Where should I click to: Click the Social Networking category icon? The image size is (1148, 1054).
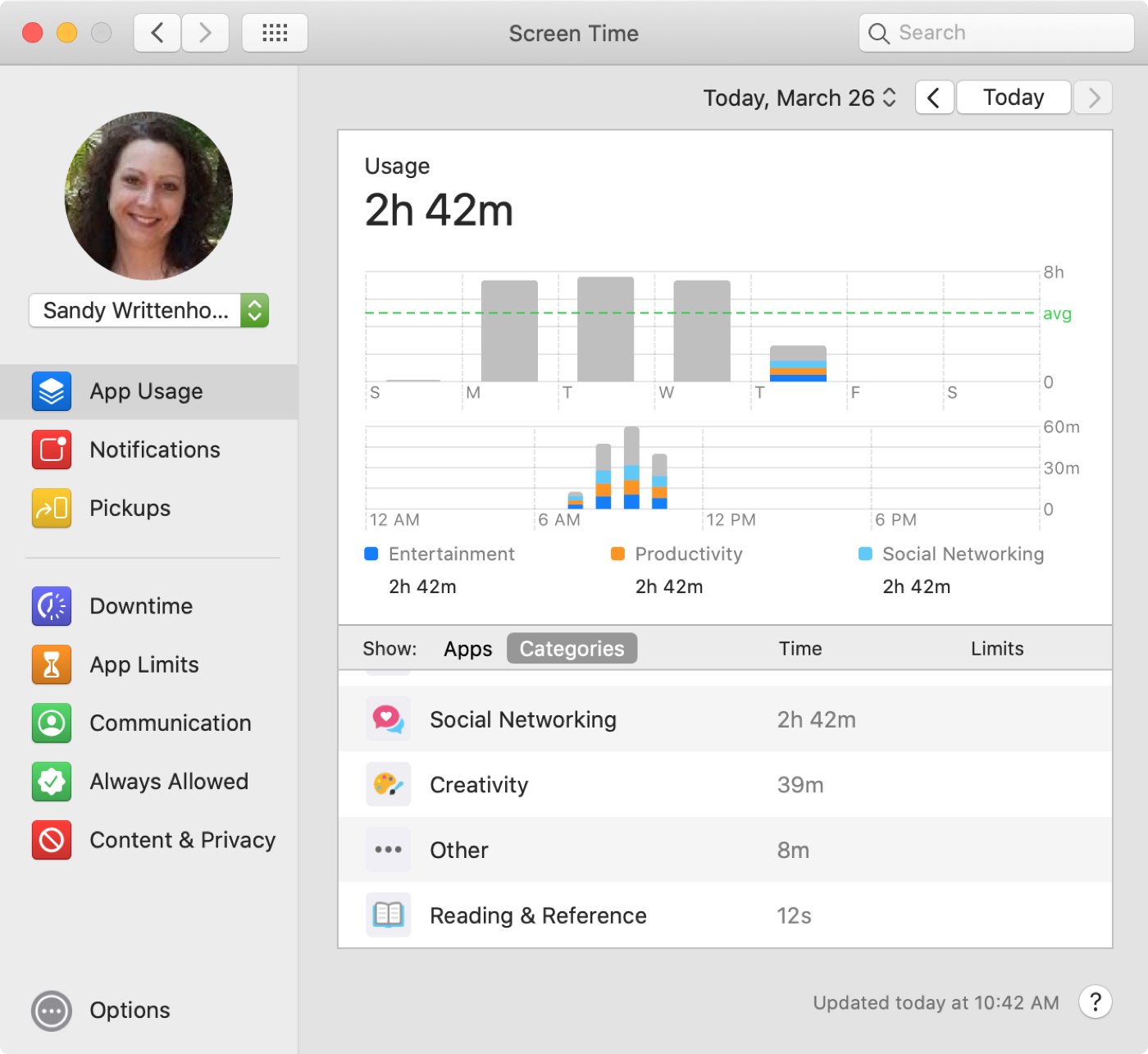[388, 719]
